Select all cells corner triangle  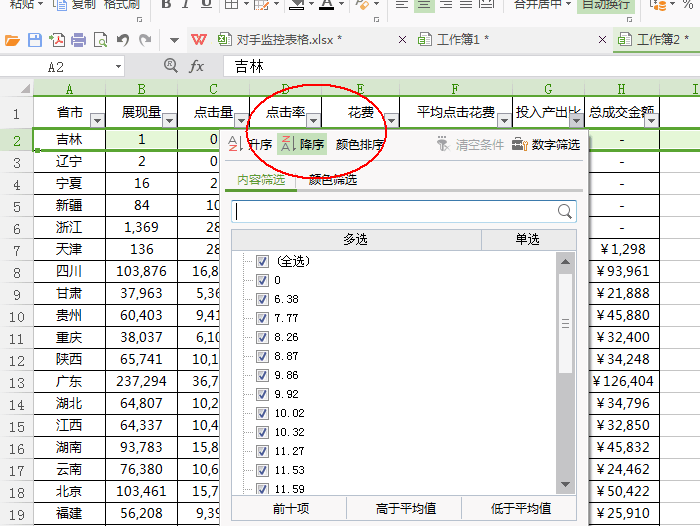[x=25, y=88]
